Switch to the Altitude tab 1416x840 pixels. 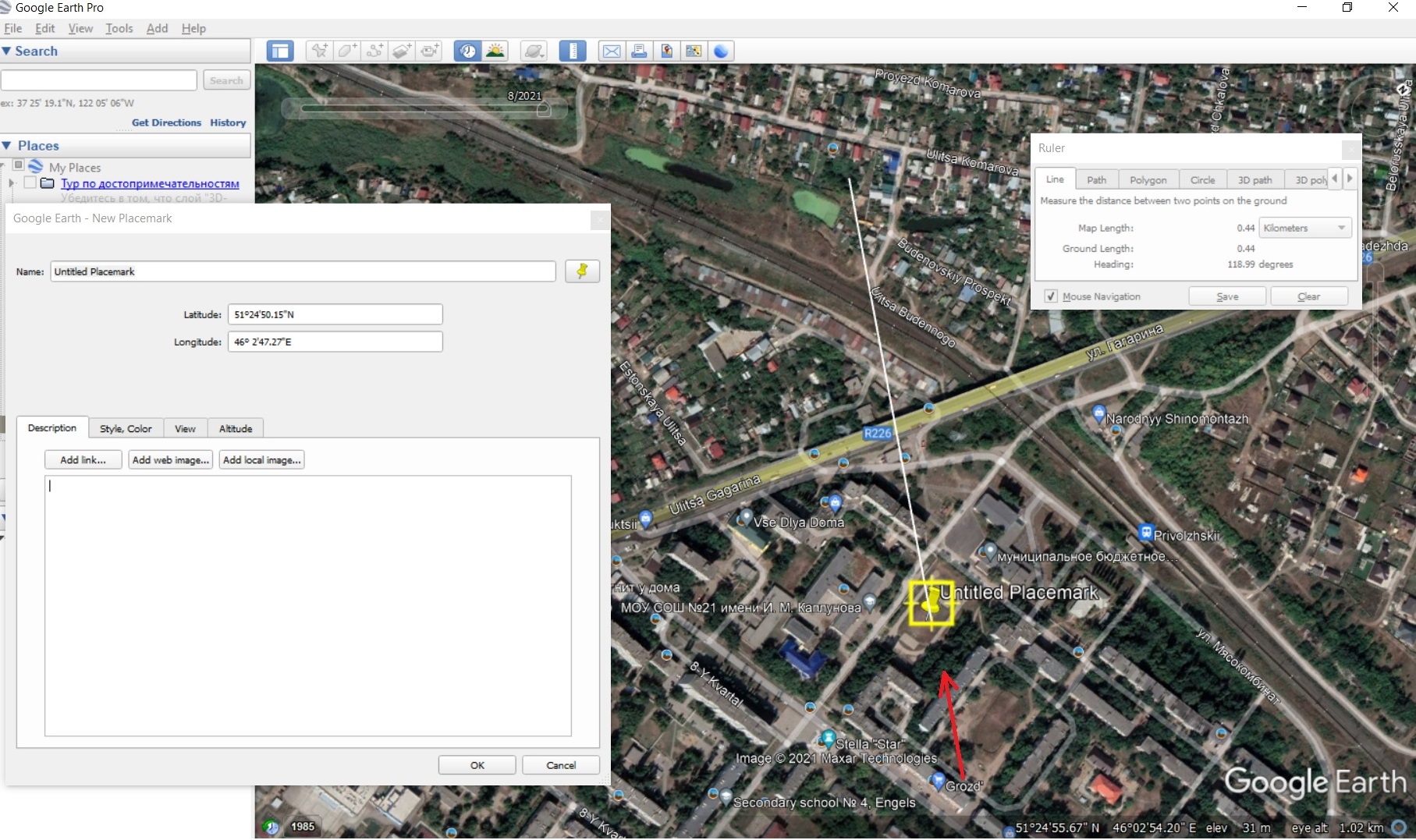click(236, 428)
